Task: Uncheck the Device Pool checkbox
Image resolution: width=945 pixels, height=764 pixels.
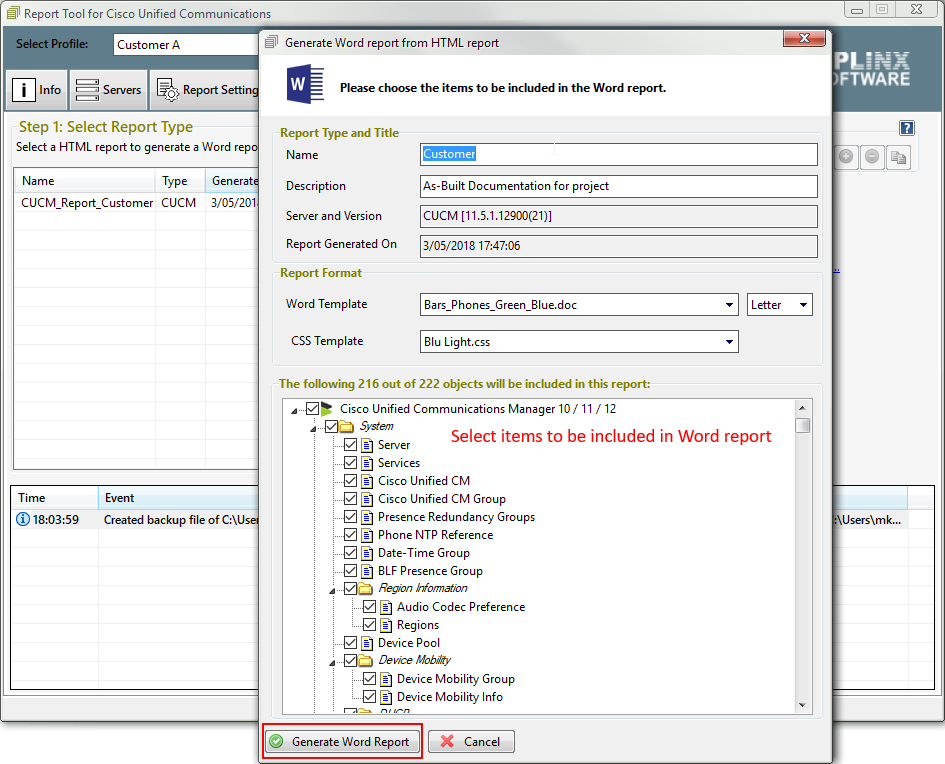Action: pos(350,643)
